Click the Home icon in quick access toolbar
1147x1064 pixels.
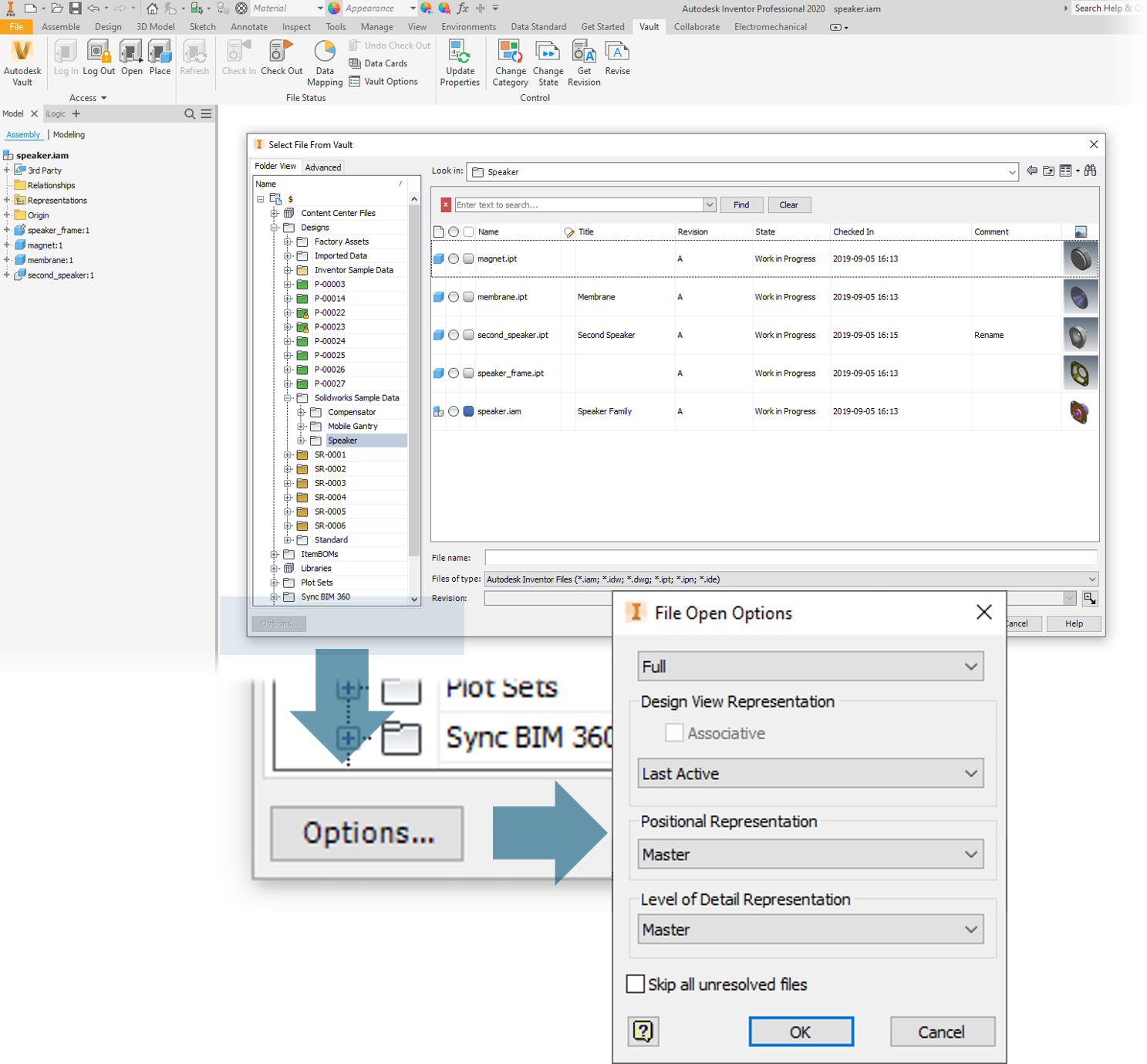coord(152,8)
